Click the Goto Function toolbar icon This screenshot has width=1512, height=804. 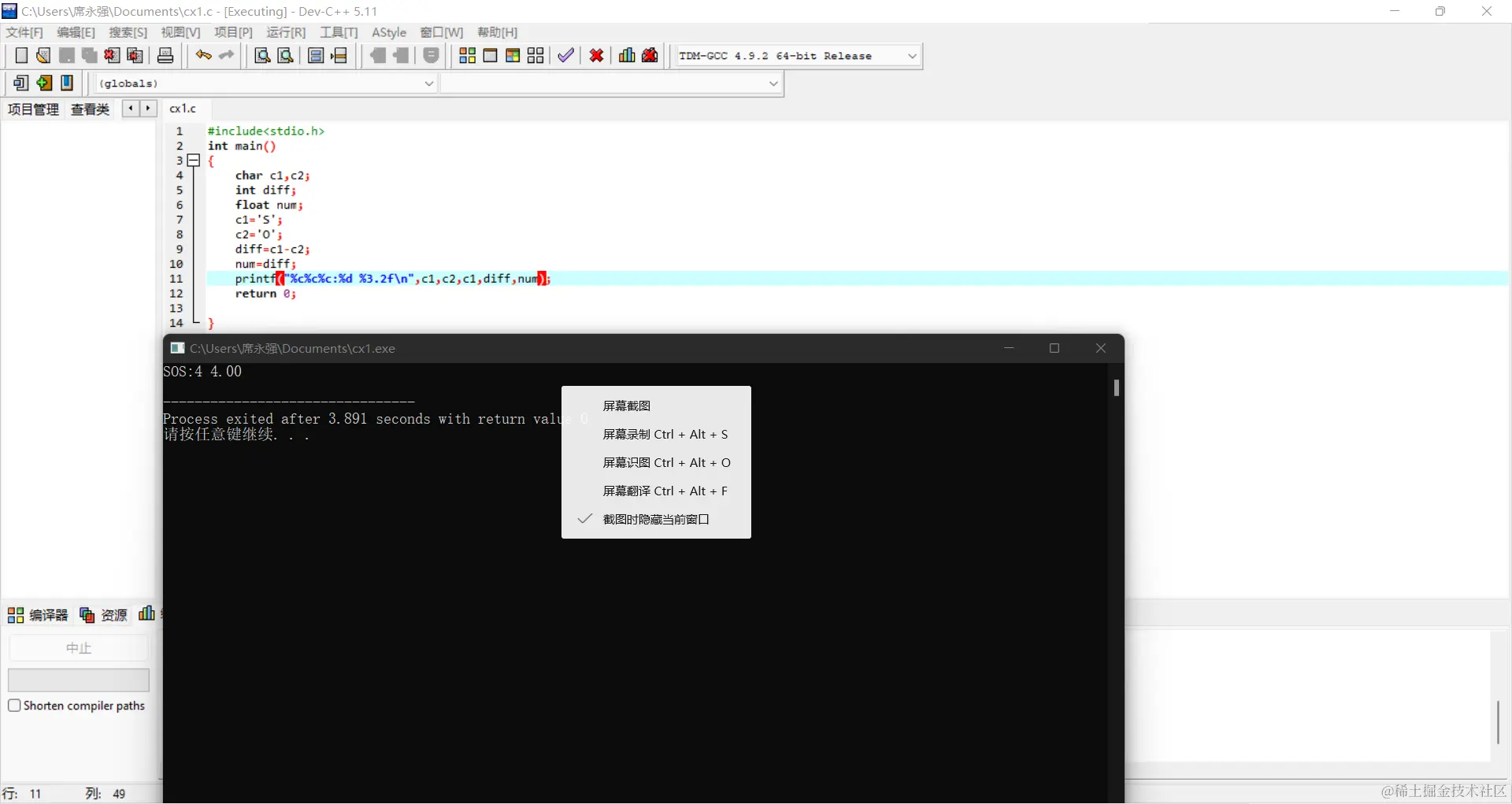click(x=316, y=56)
